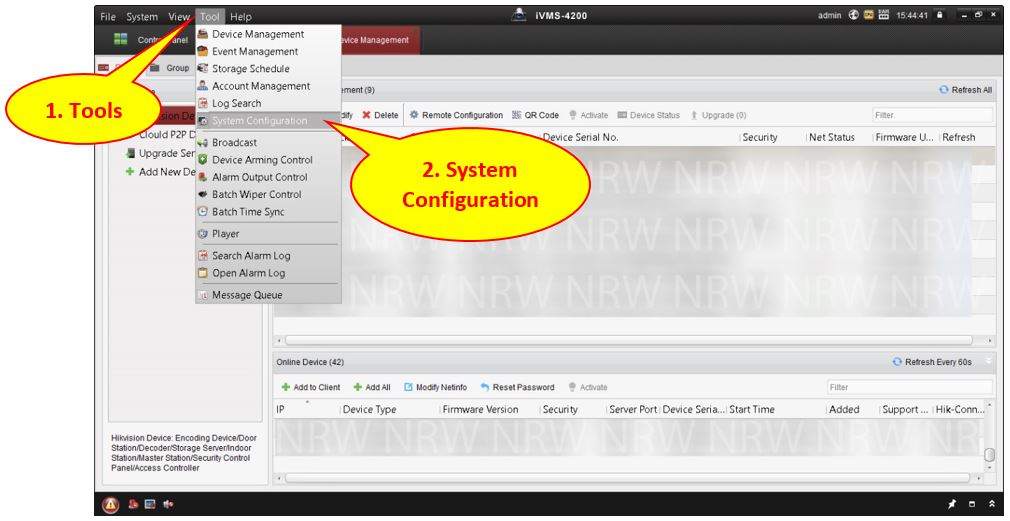Click the alarm warning triangle icon
1010x521 pixels.
point(111,504)
